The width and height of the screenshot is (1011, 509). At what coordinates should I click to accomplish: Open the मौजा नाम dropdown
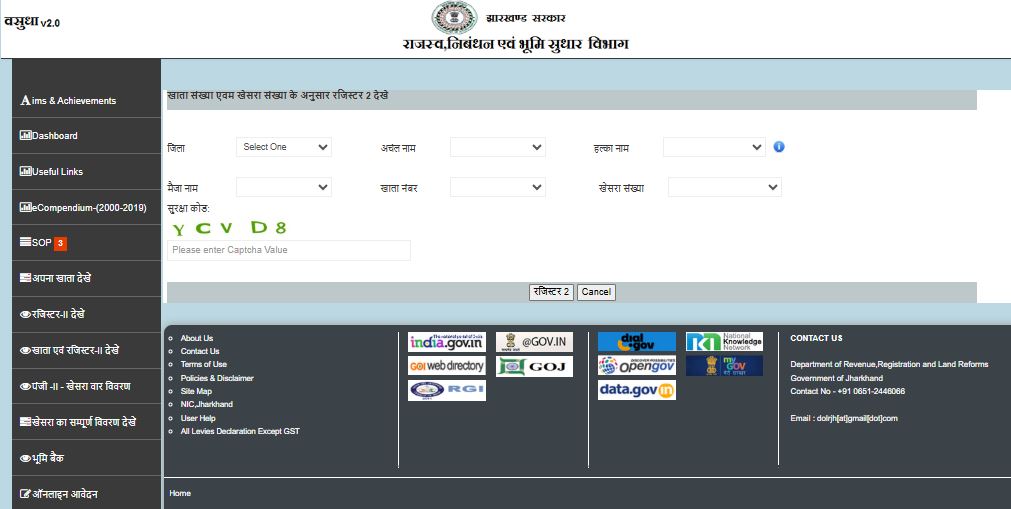pos(284,187)
